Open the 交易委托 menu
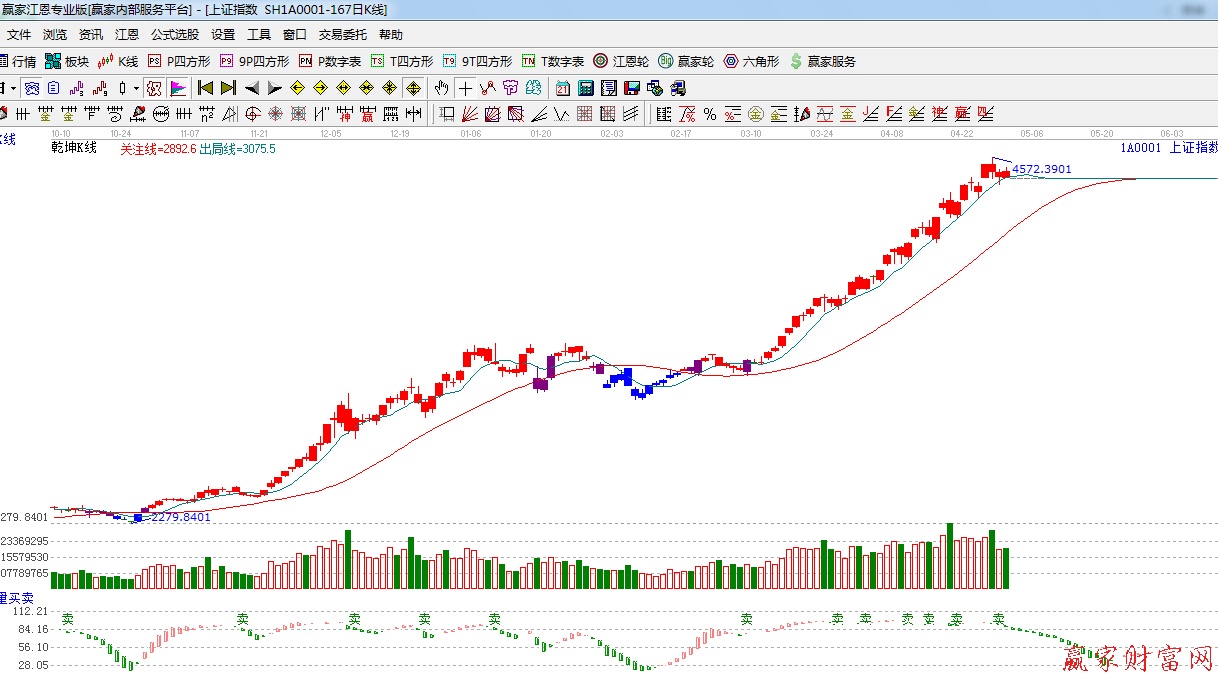This screenshot has height=683, width=1218. pos(343,34)
